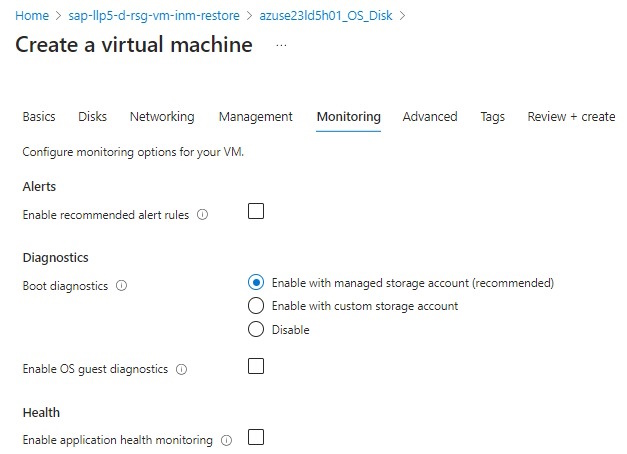Open the Disks tab
The height and width of the screenshot is (454, 627).
pyautogui.click(x=92, y=117)
